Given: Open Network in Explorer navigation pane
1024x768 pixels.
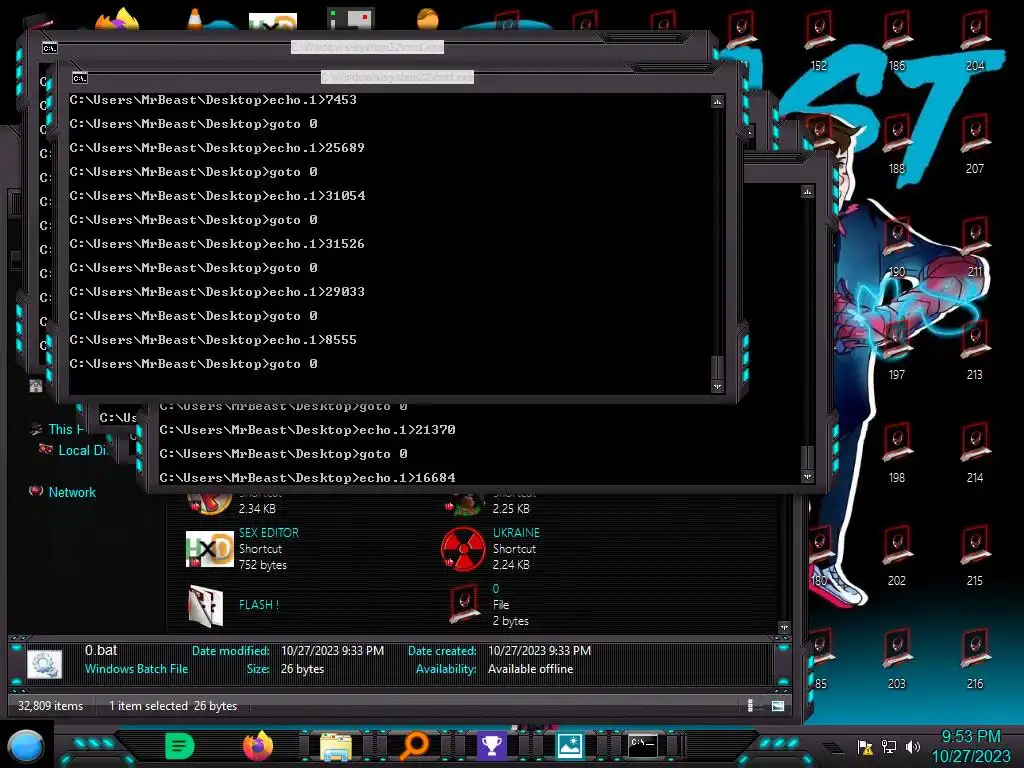Looking at the screenshot, I should coord(63,492).
